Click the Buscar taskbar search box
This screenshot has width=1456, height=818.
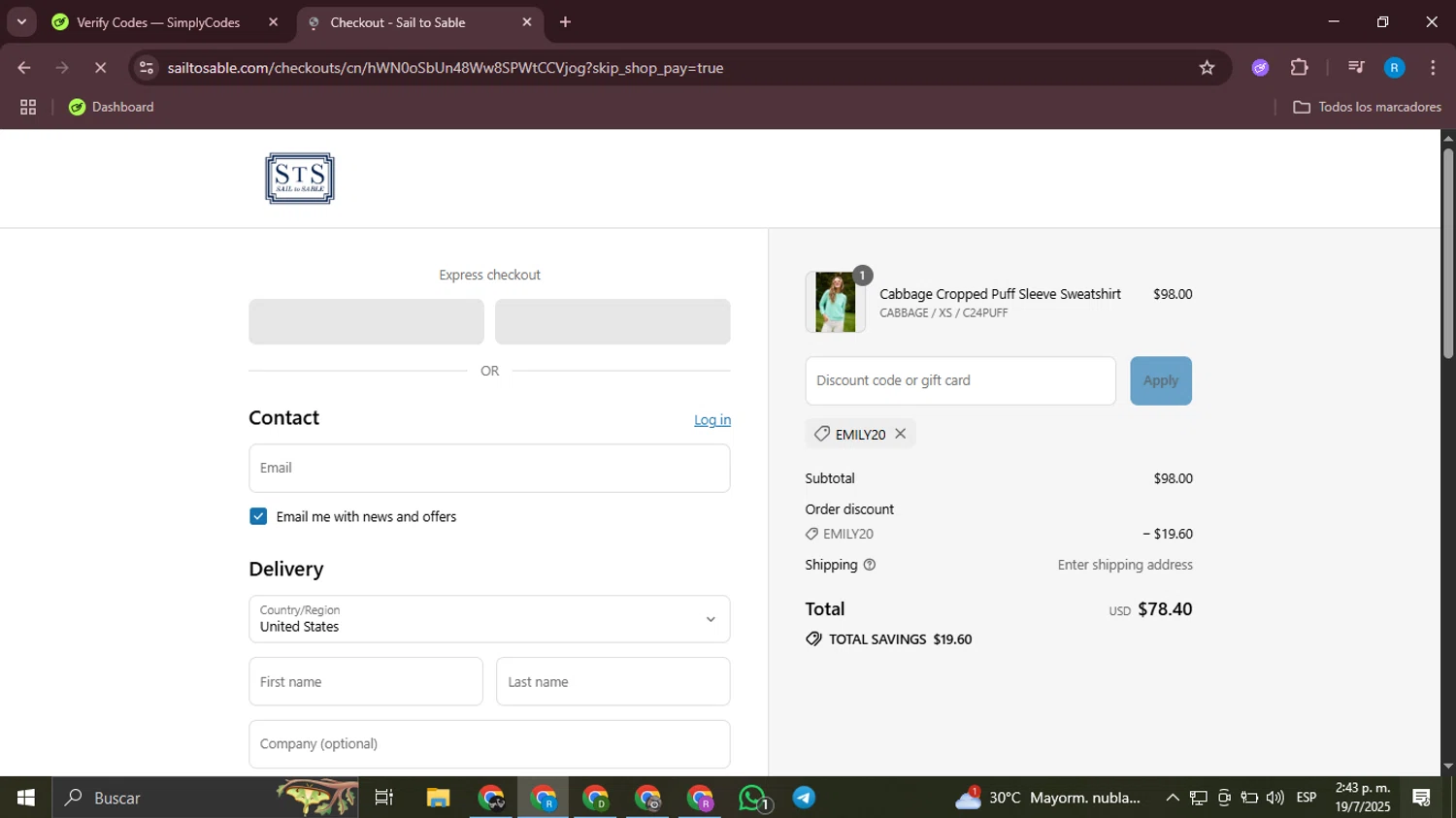[206, 798]
